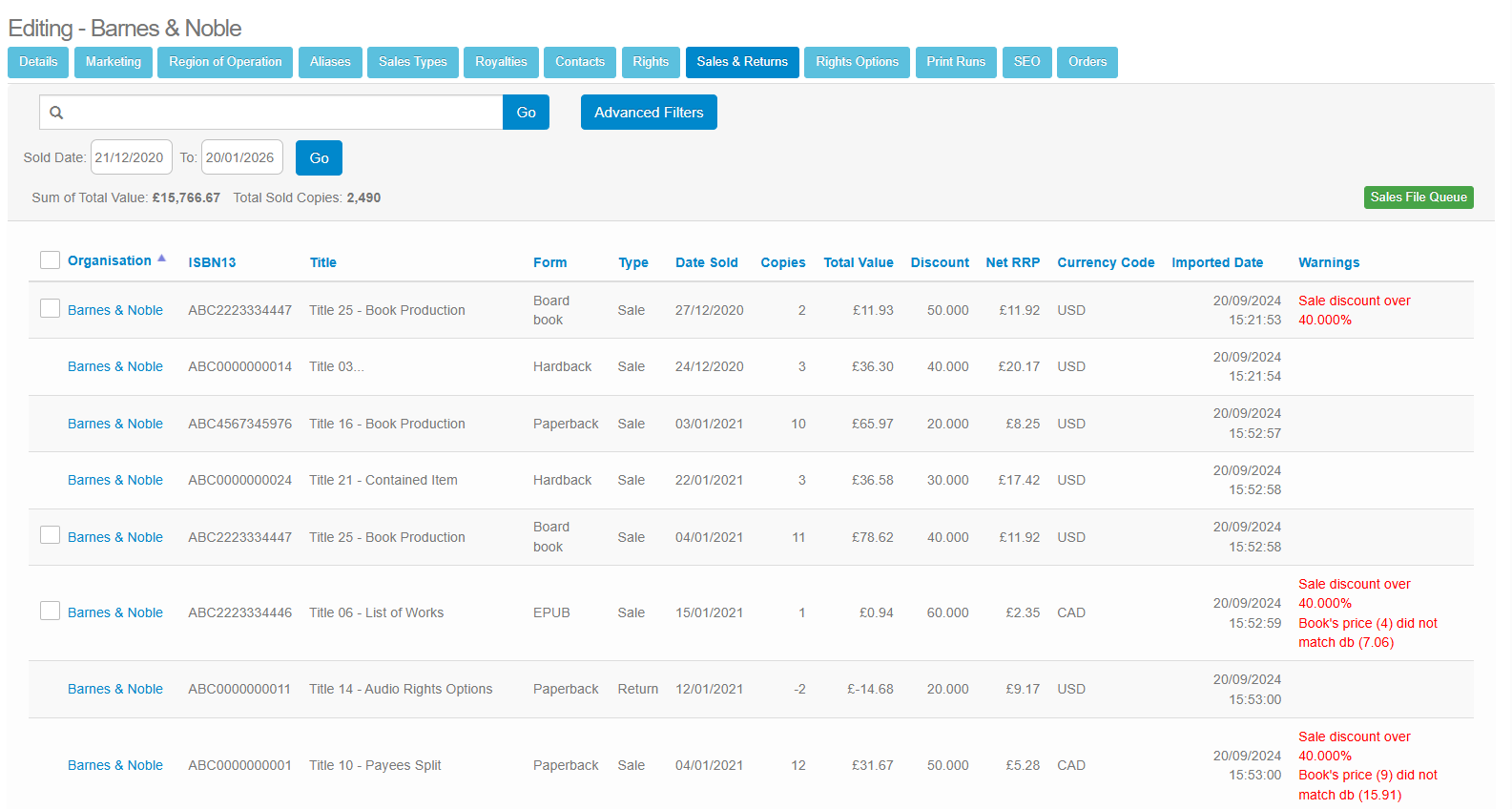Sort table by Date Sold header
Image resolution: width=1512 pixels, height=809 pixels.
706,262
